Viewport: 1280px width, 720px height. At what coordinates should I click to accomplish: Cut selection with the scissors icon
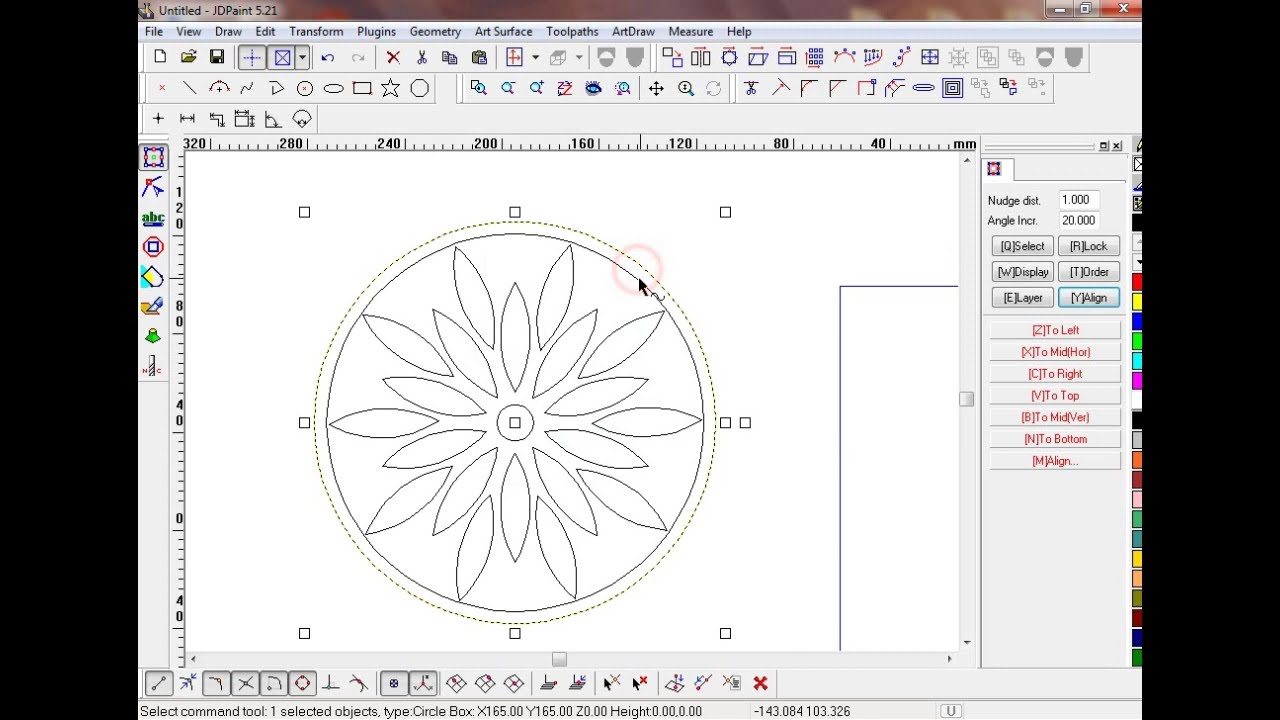point(421,58)
